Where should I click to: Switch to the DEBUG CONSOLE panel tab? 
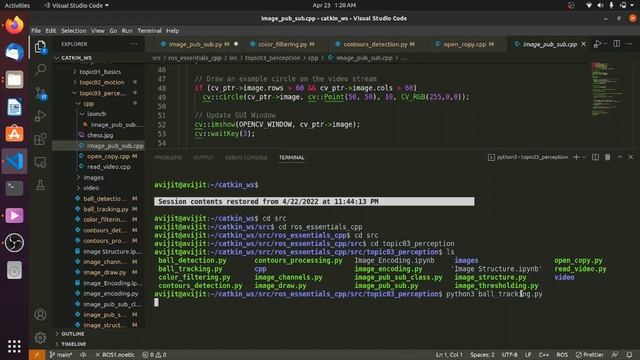tap(246, 158)
